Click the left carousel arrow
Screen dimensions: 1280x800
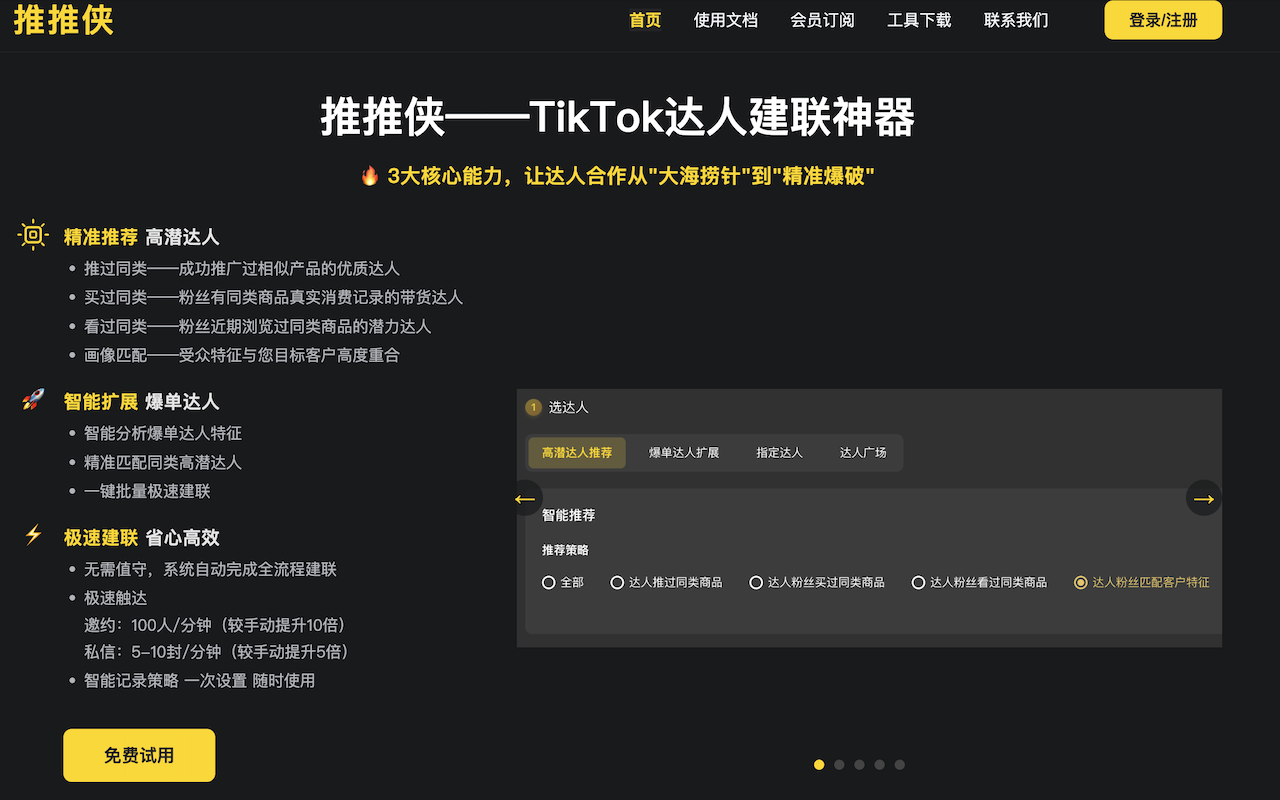point(525,498)
